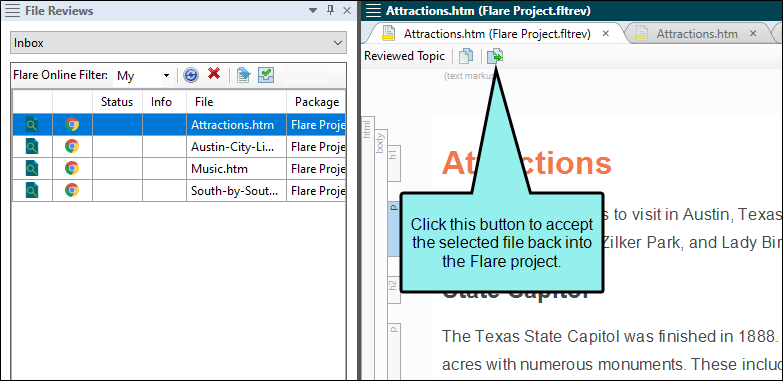Select the South-by-Sout... file row

tap(179, 190)
